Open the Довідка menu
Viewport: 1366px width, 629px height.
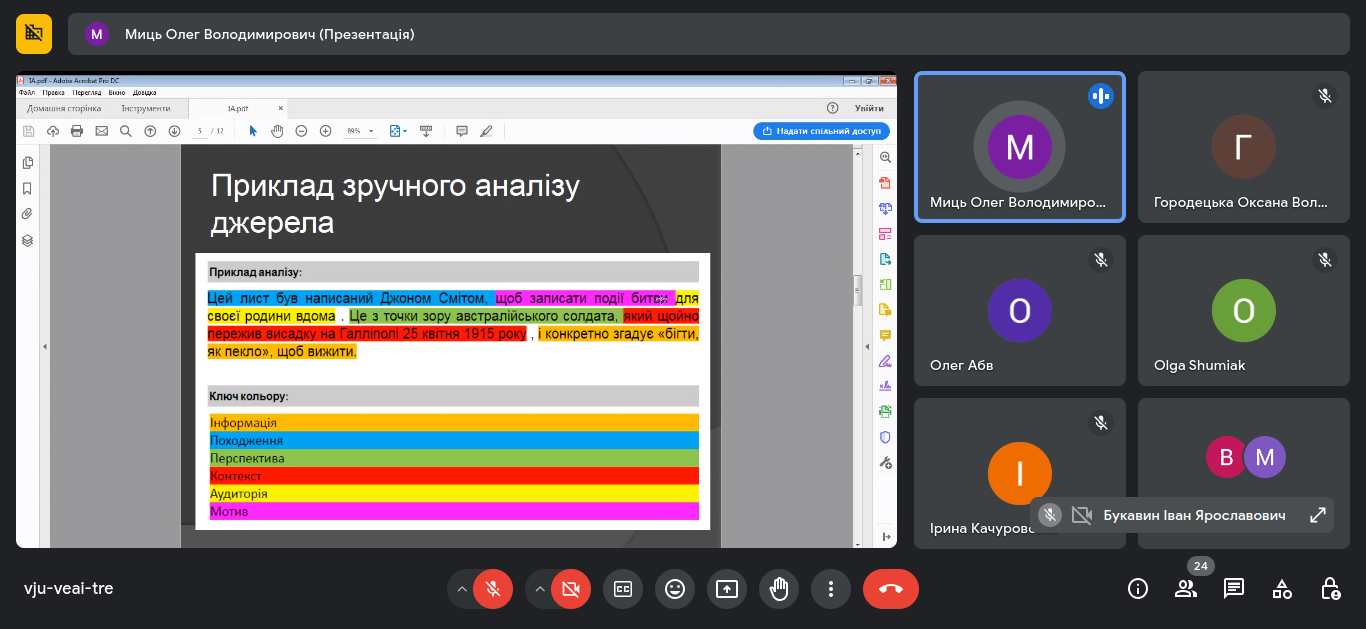coord(144,92)
